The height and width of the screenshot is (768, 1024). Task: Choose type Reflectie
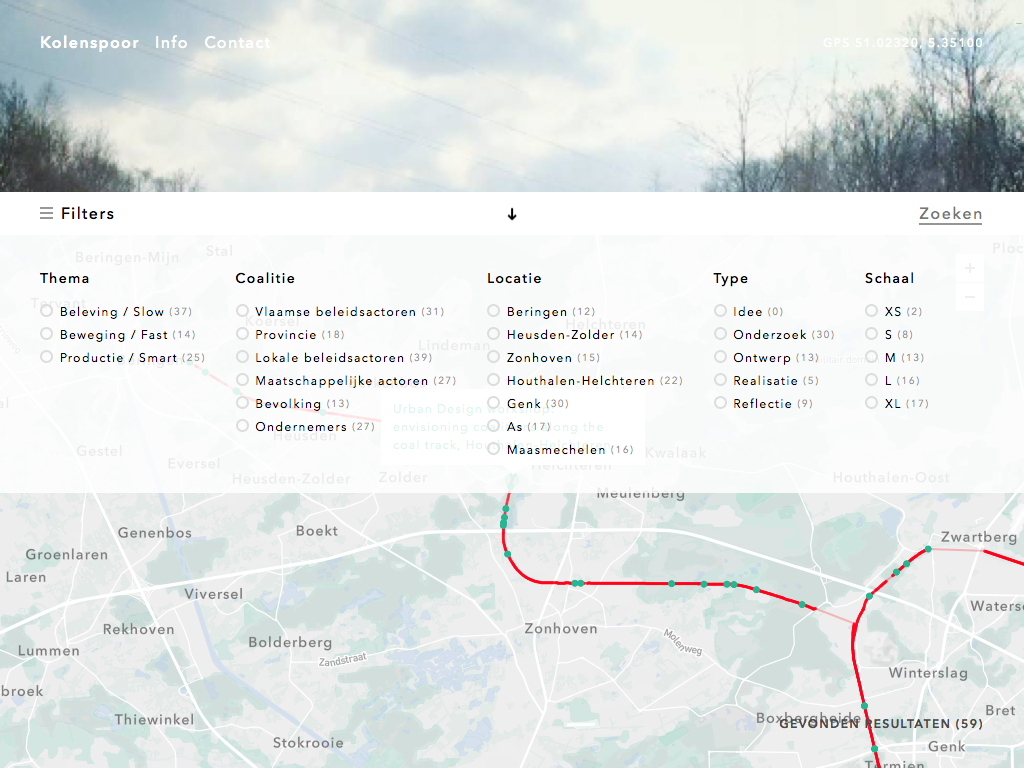(763, 404)
